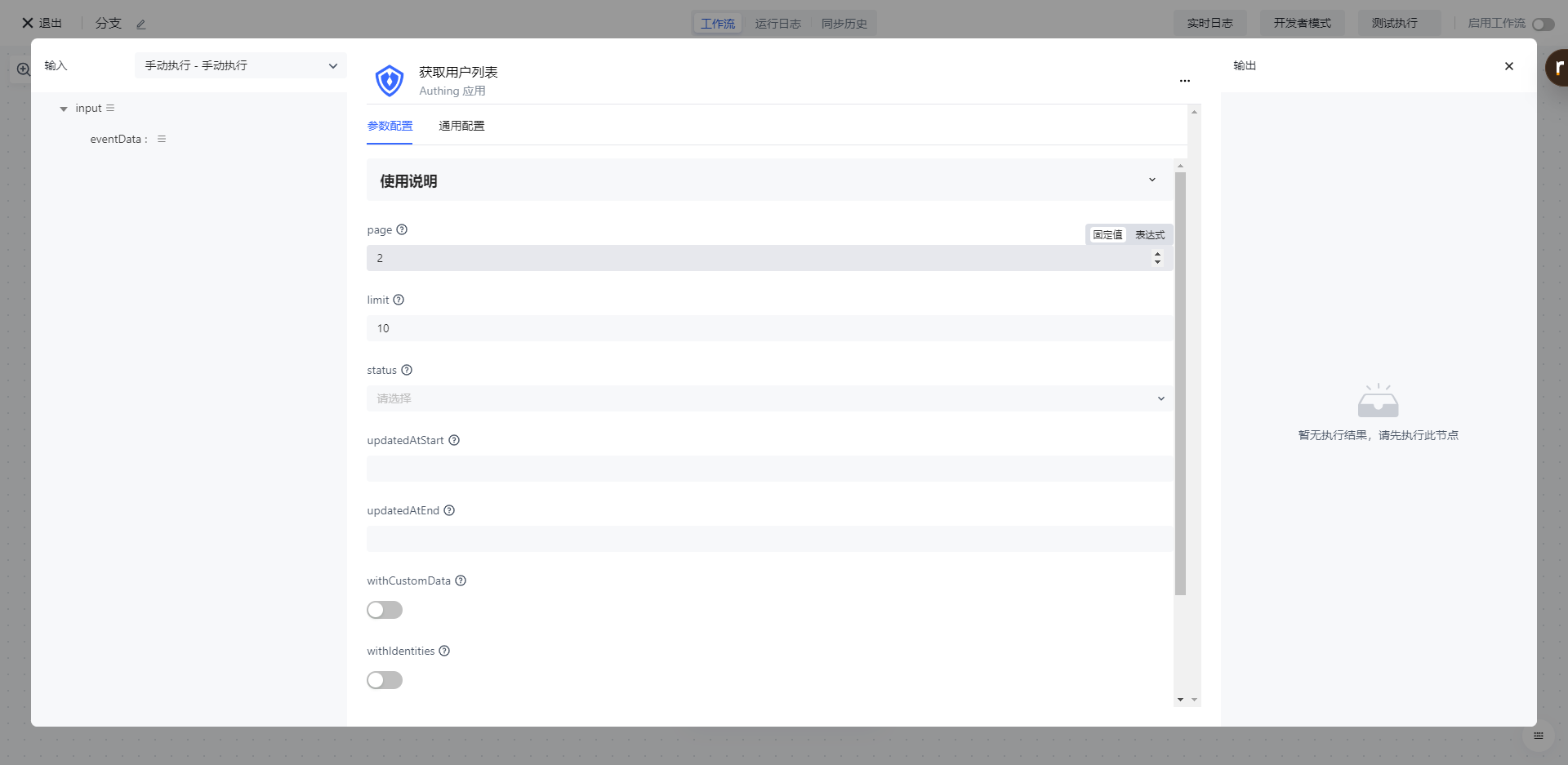Viewport: 1568px width, 765px height.
Task: Open the status 请选择 dropdown
Action: click(x=768, y=398)
